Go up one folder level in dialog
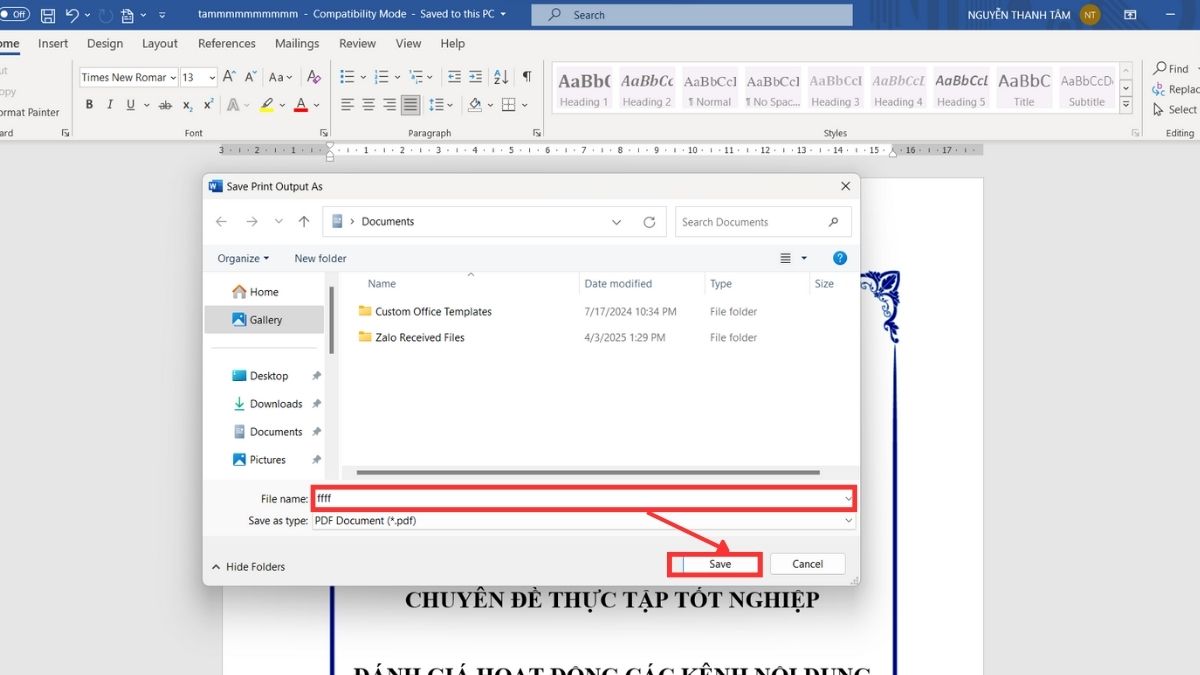Viewport: 1200px width, 675px height. coord(306,222)
